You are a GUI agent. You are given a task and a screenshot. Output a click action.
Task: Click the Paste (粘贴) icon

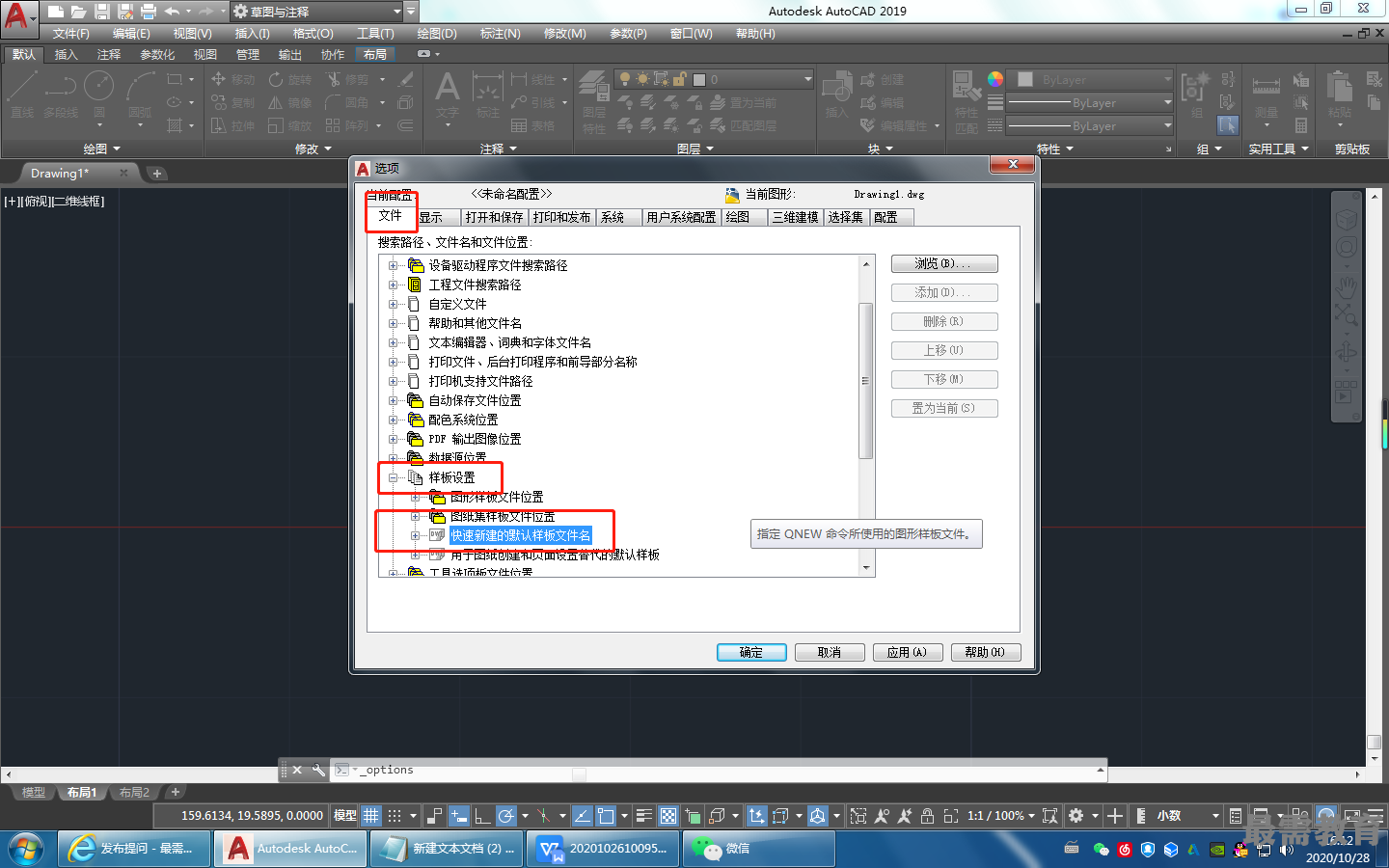point(1339,95)
